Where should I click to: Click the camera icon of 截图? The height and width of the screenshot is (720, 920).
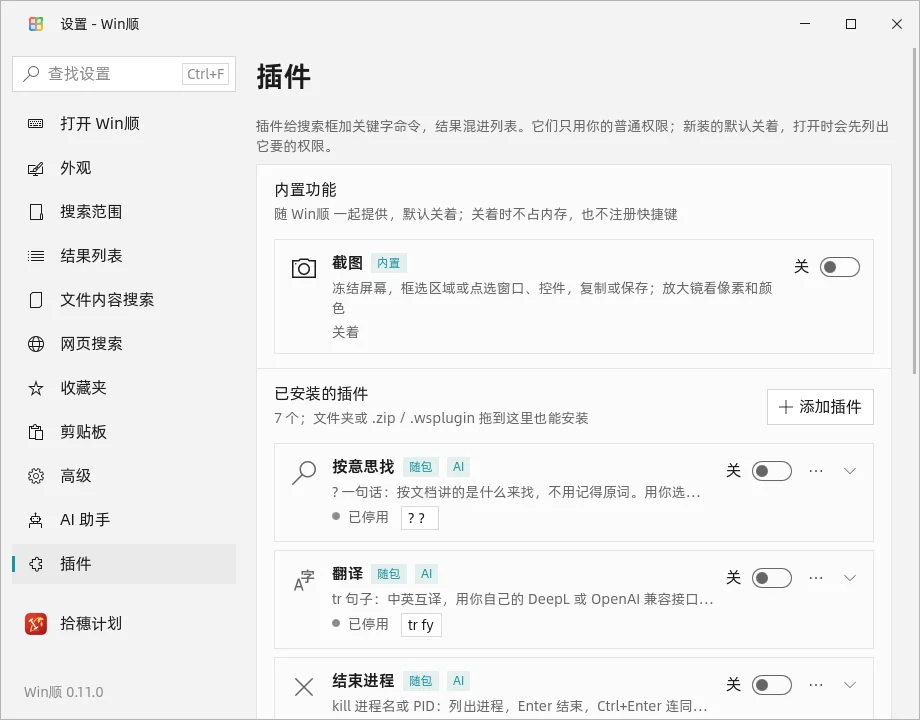tap(304, 268)
